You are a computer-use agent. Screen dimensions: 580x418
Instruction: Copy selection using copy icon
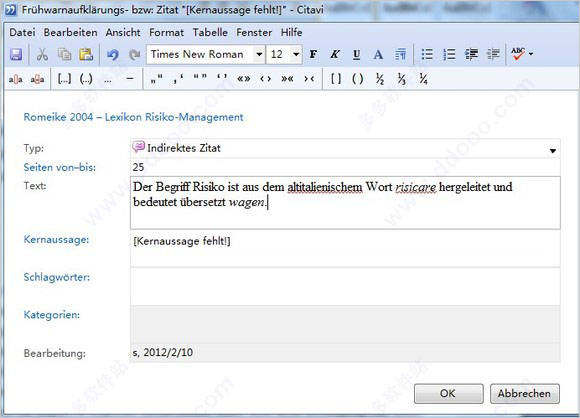[64, 54]
